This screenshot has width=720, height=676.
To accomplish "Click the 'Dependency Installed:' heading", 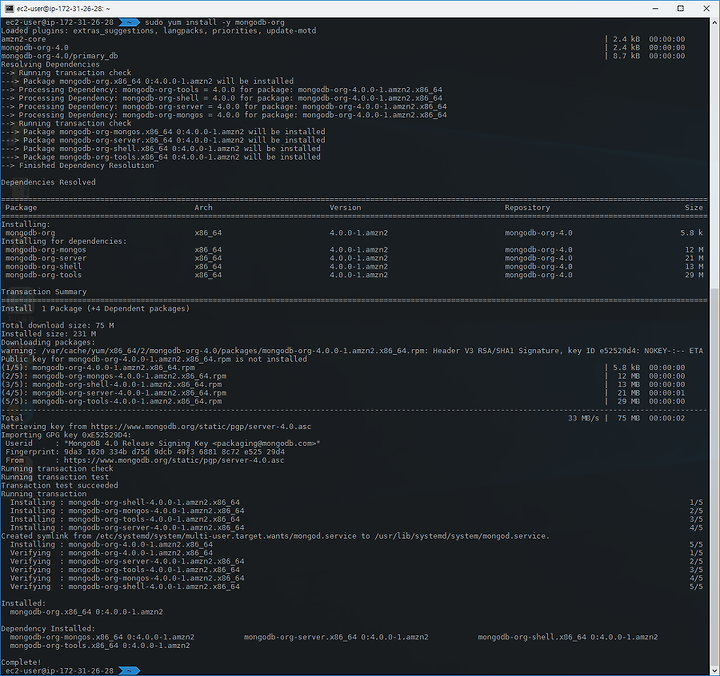I will coord(48,629).
